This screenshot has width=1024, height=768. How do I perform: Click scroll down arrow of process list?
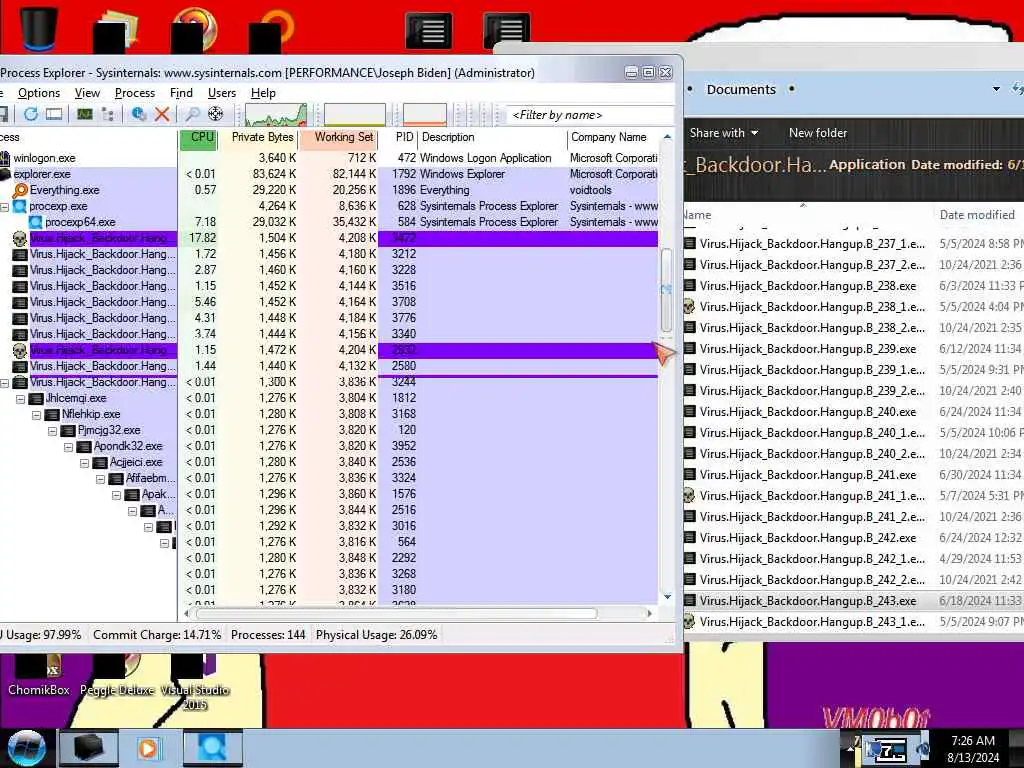667,597
